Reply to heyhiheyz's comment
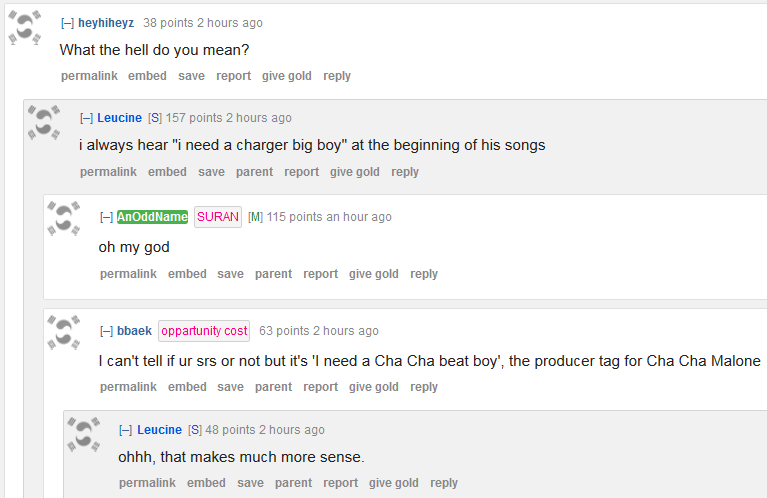This screenshot has height=498, width=767. 337,76
